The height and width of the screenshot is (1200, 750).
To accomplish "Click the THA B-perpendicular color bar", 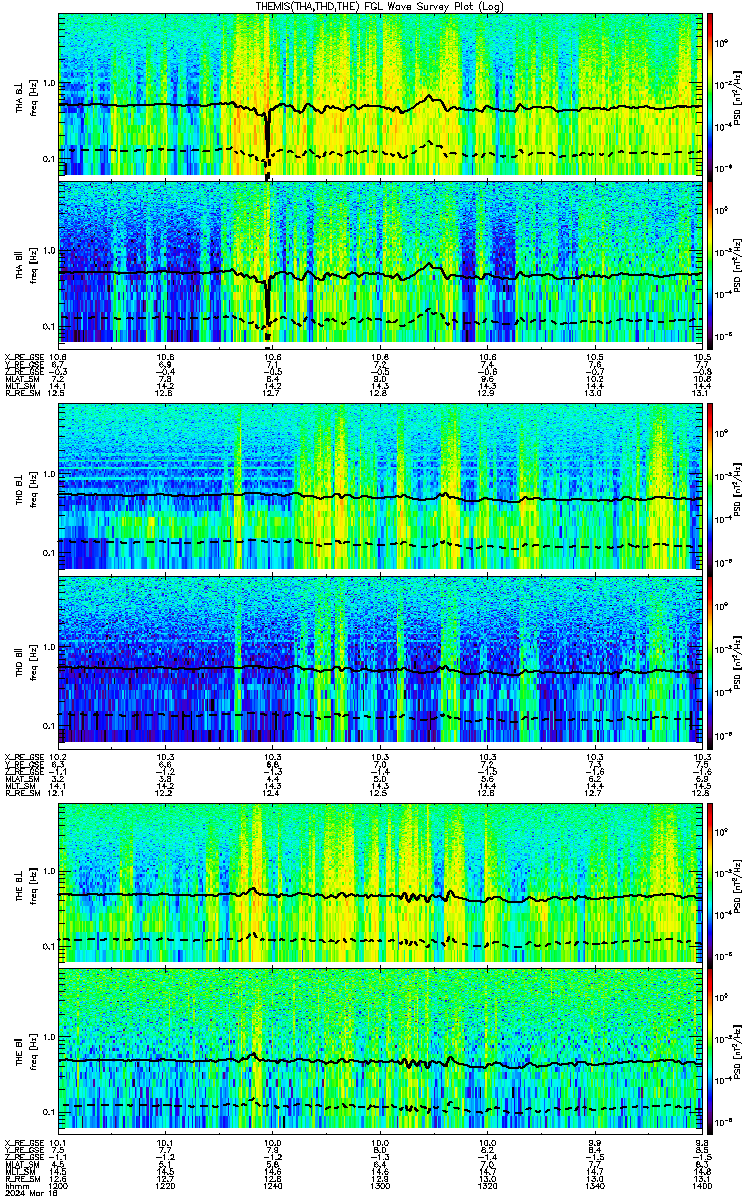I will point(708,95).
